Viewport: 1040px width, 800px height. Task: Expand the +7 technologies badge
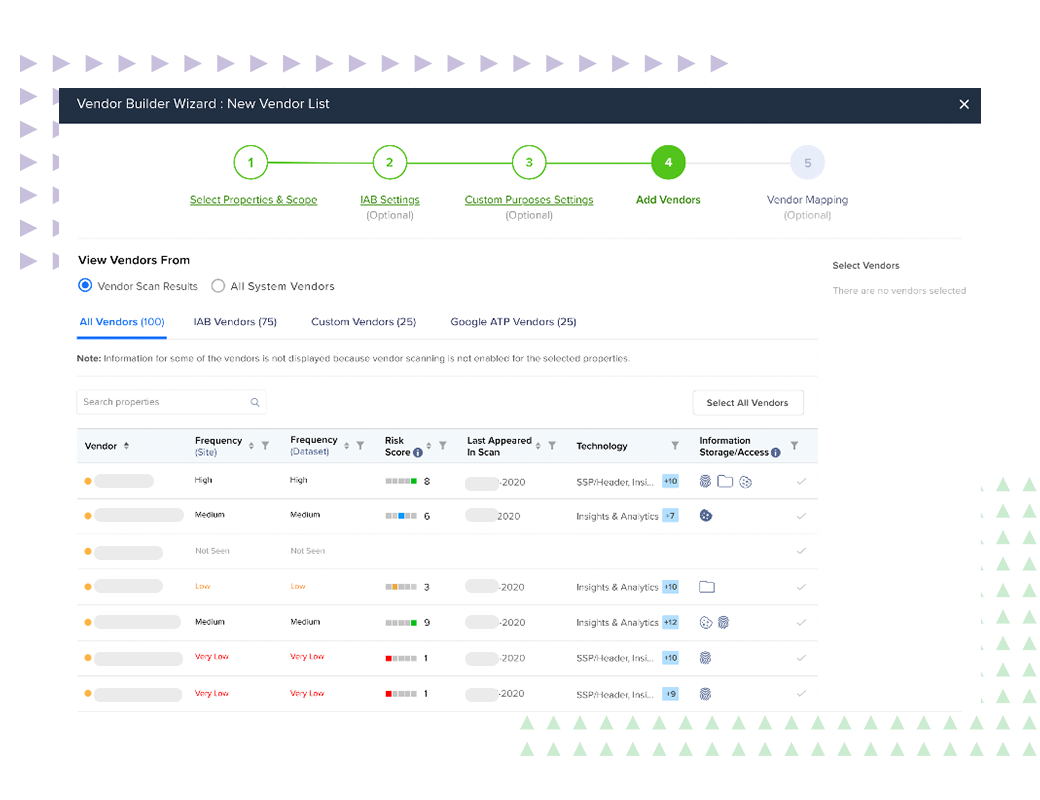point(671,515)
